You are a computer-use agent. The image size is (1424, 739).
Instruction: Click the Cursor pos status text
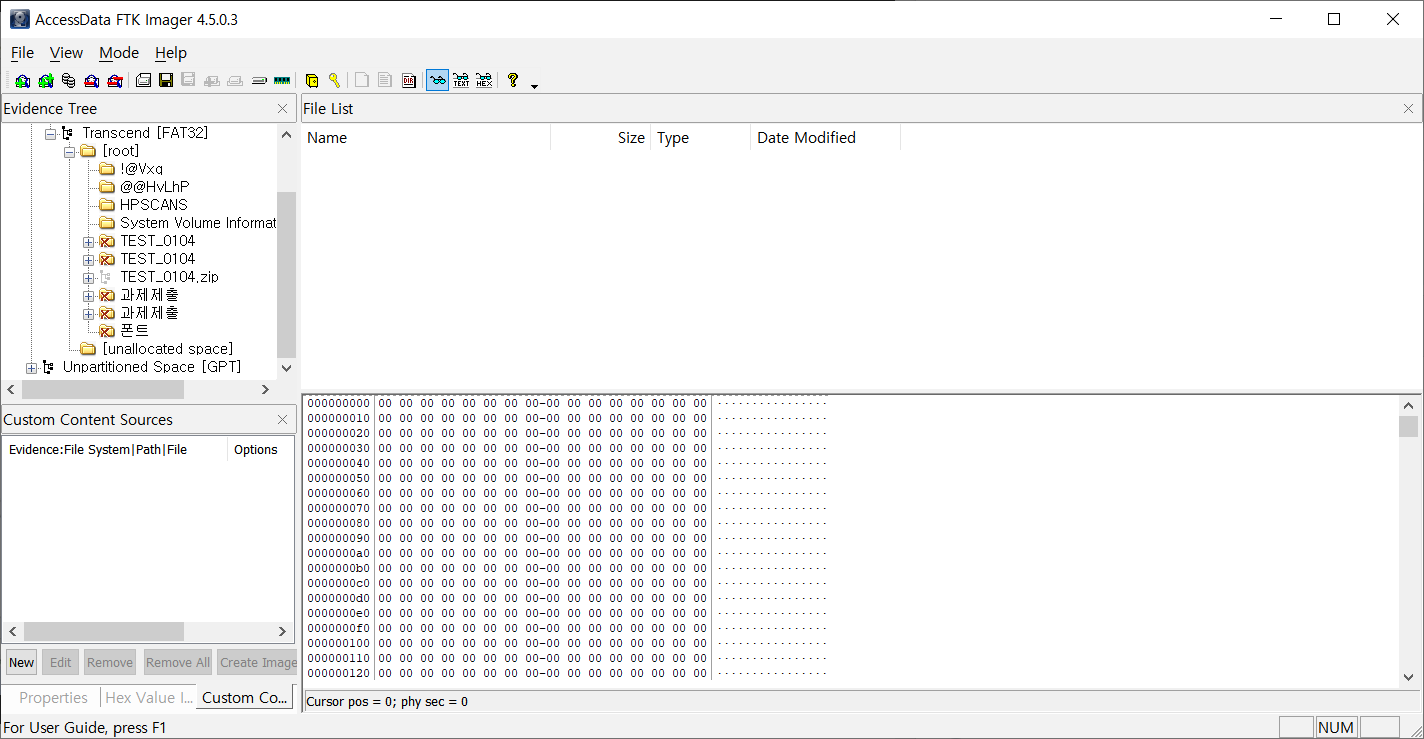click(387, 702)
